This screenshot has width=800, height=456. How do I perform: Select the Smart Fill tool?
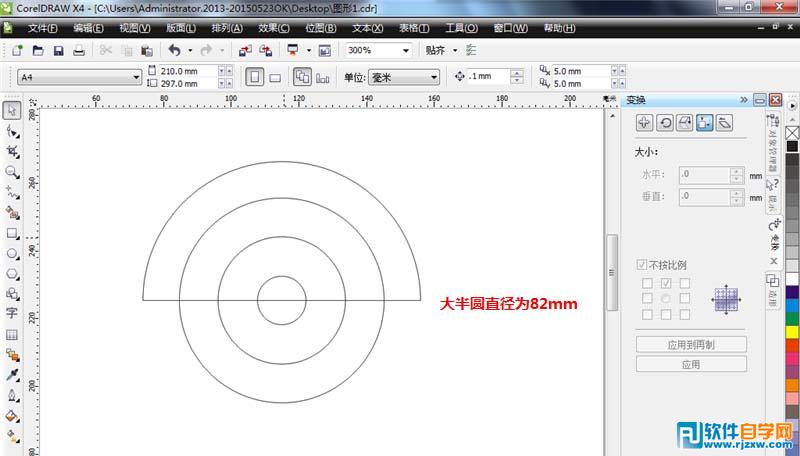coord(12,213)
